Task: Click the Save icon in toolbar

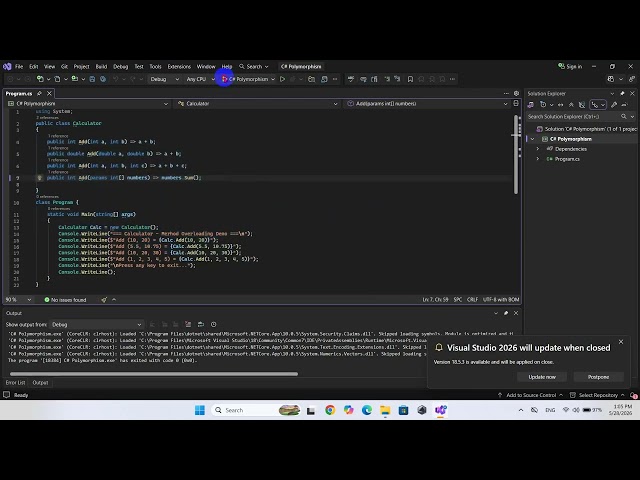Action: [92, 79]
